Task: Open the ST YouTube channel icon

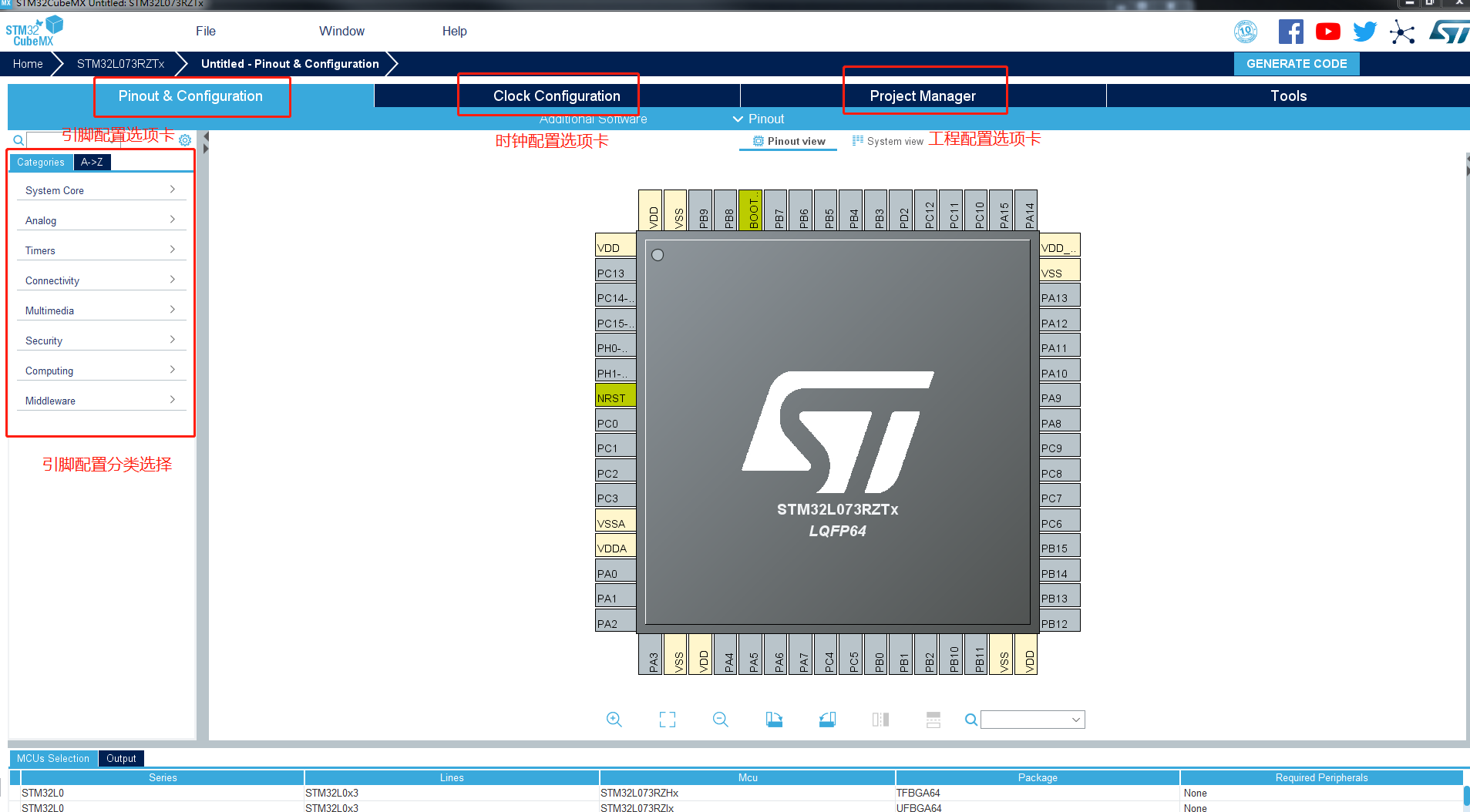Action: [x=1327, y=32]
